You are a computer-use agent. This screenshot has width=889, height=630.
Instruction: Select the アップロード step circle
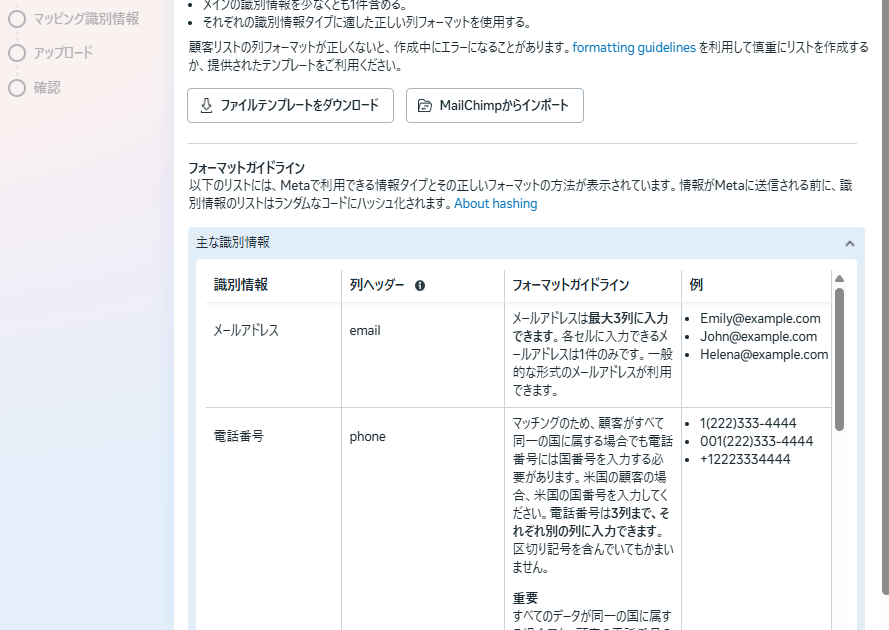click(16, 52)
